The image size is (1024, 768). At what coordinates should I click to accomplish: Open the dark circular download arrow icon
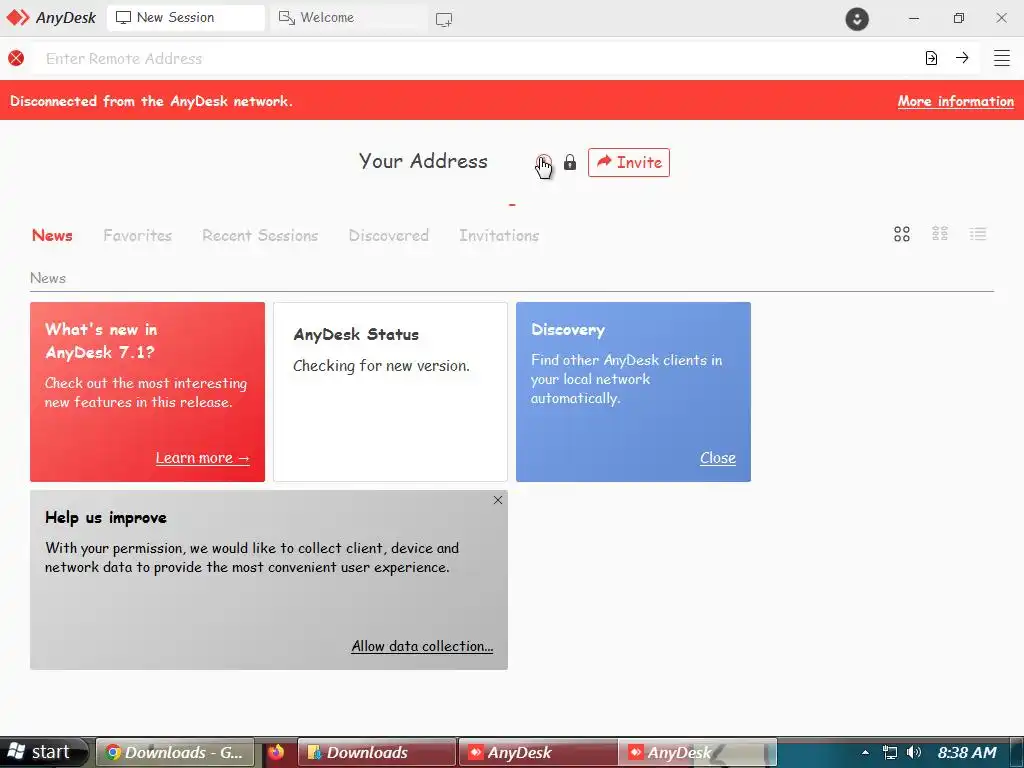point(857,18)
